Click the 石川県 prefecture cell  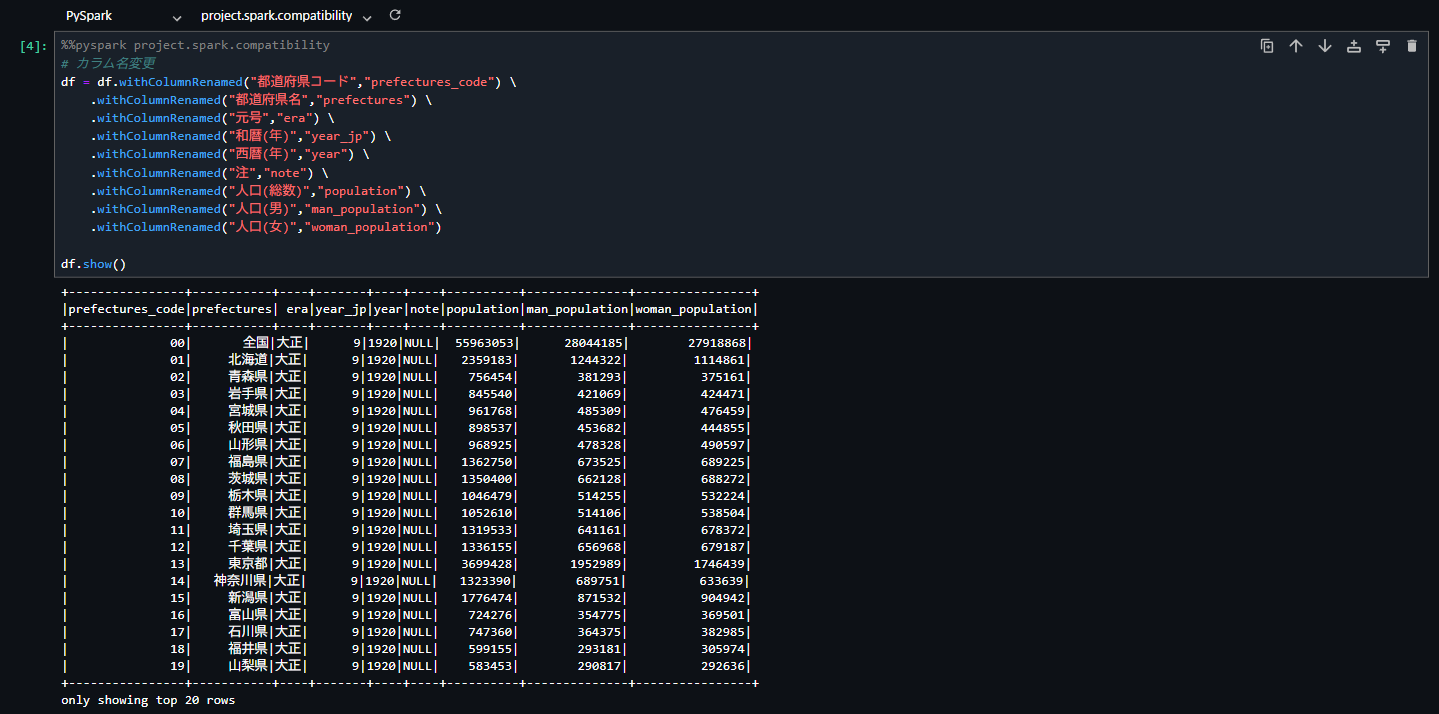coord(248,632)
